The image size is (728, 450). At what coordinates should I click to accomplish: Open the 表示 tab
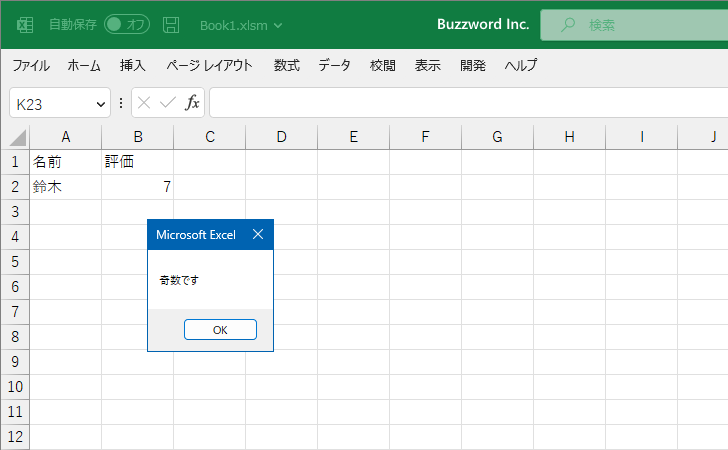[428, 65]
